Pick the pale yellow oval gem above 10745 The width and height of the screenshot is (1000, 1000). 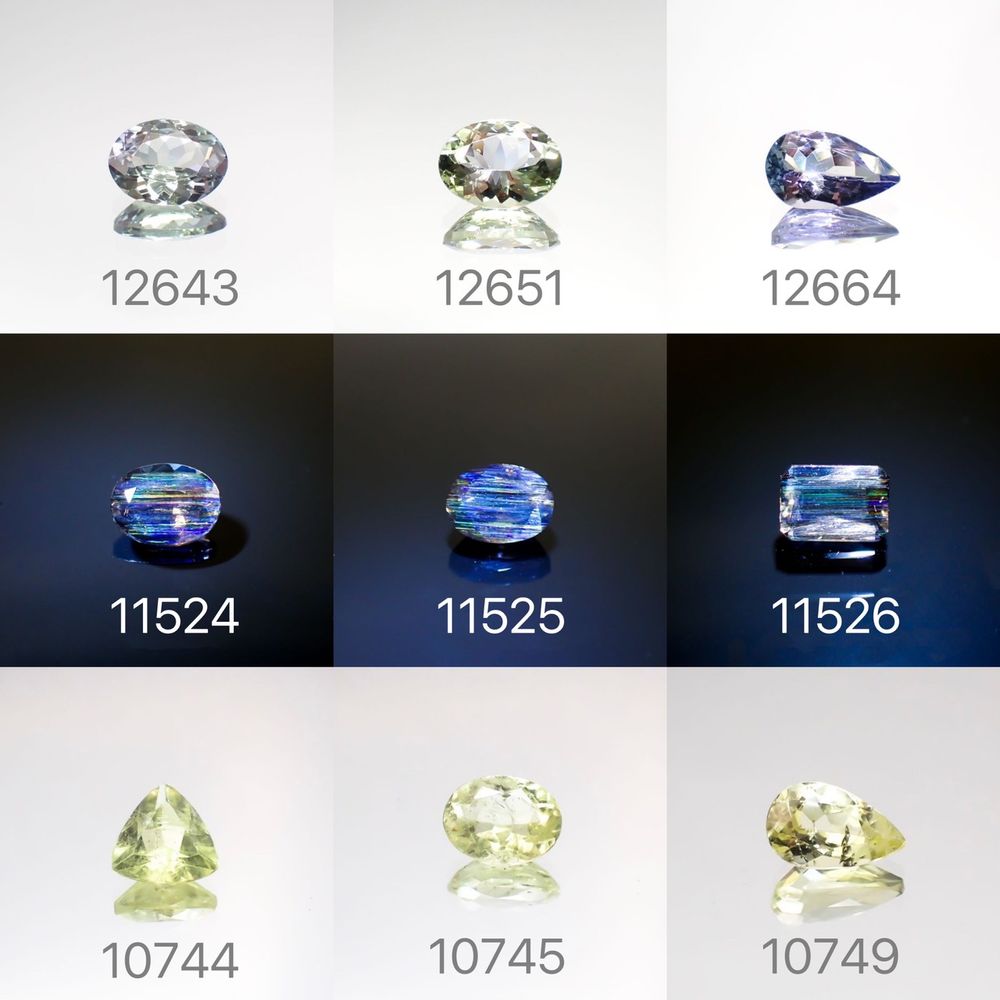tap(502, 820)
